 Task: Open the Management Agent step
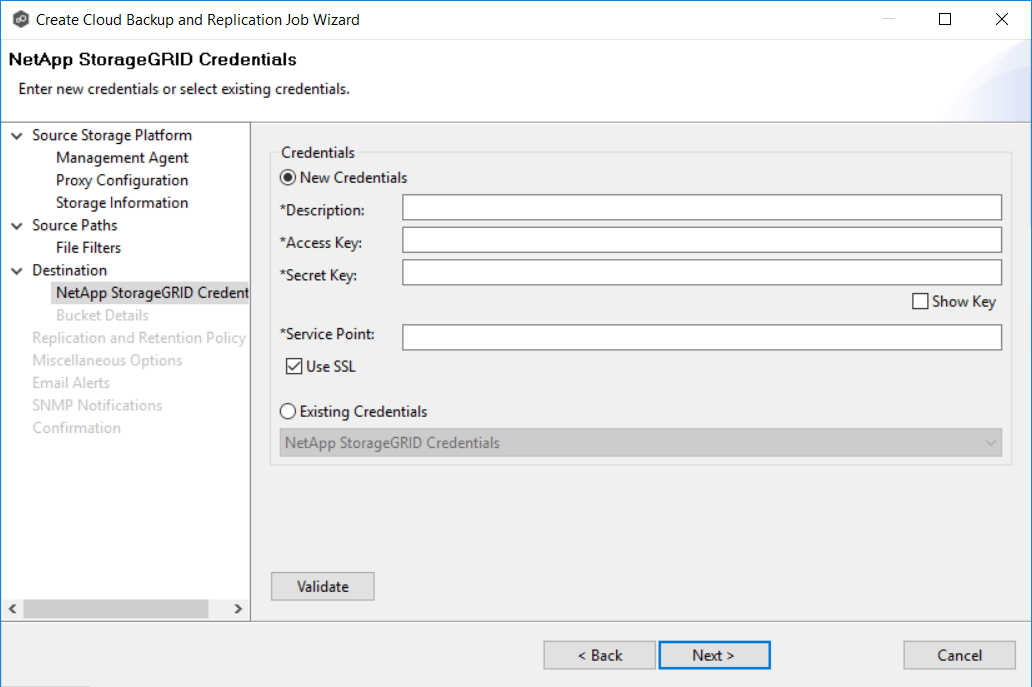(x=122, y=158)
